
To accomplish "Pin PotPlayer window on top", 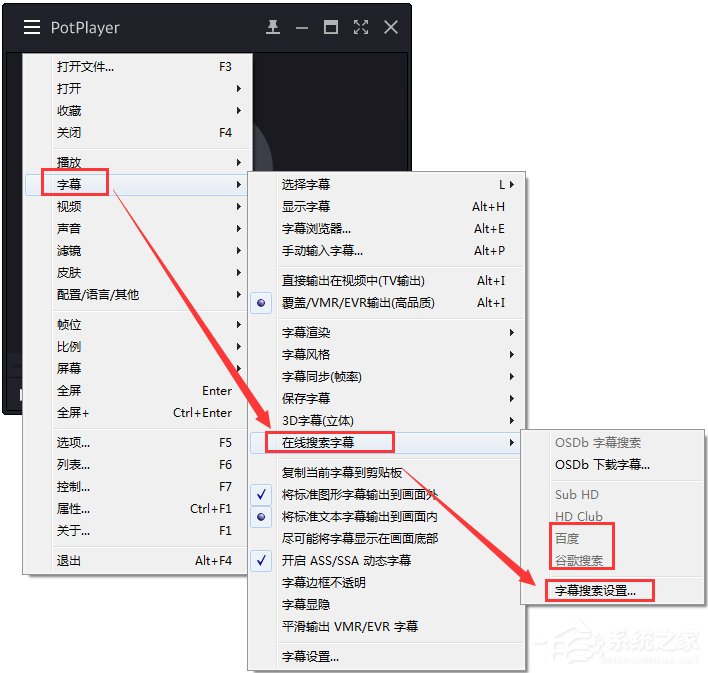I will 272,28.
